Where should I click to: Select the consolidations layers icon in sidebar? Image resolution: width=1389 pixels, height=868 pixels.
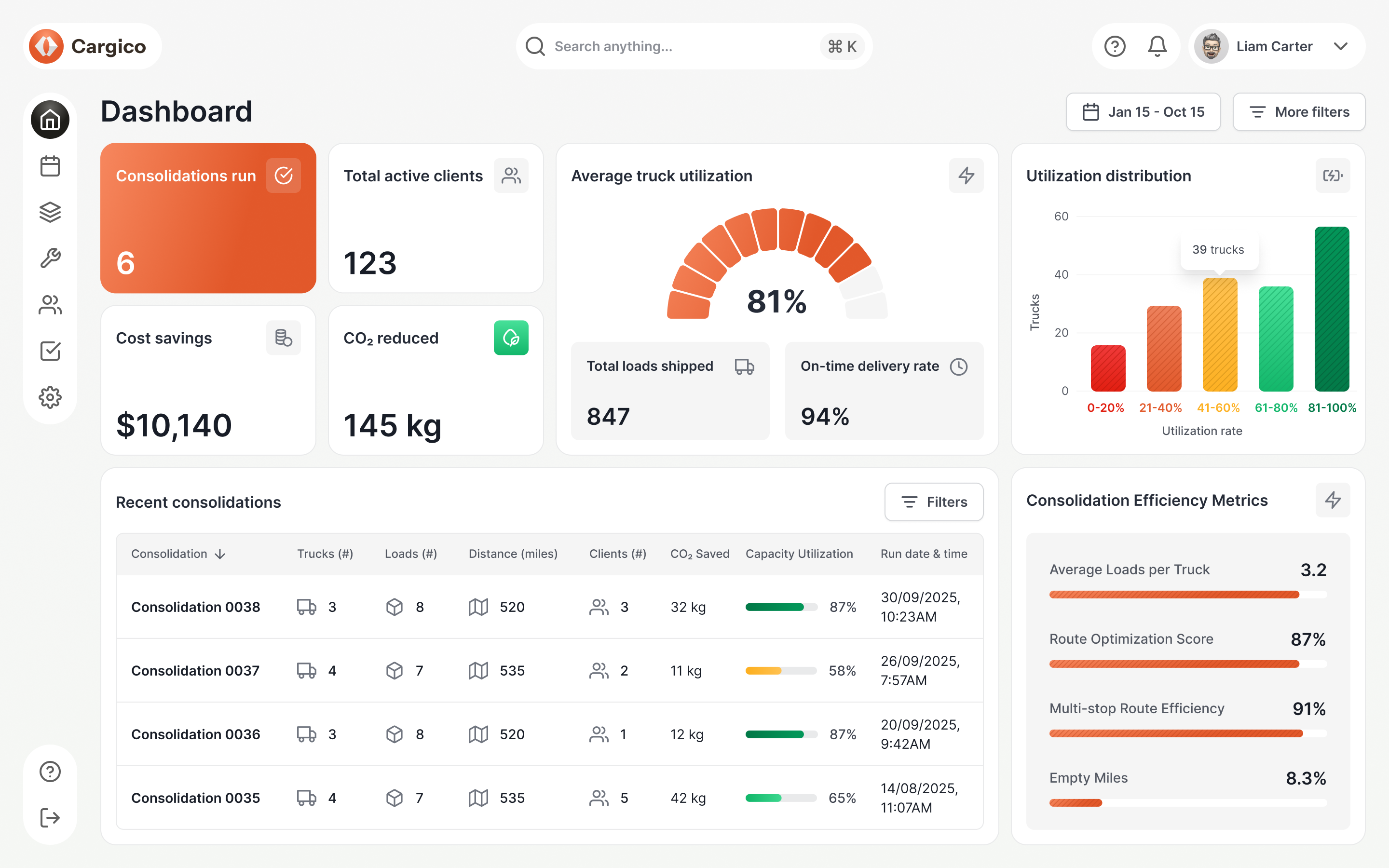50,212
